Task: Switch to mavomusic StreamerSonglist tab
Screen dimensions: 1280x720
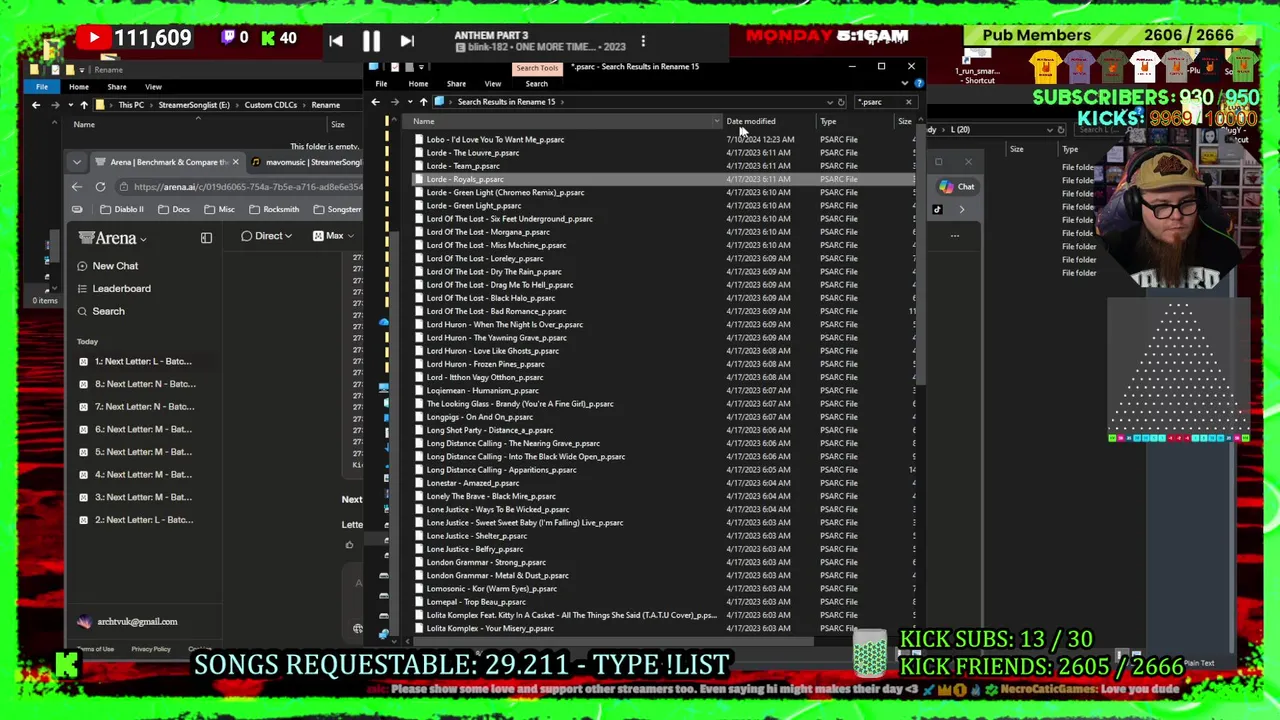Action: tap(308, 162)
